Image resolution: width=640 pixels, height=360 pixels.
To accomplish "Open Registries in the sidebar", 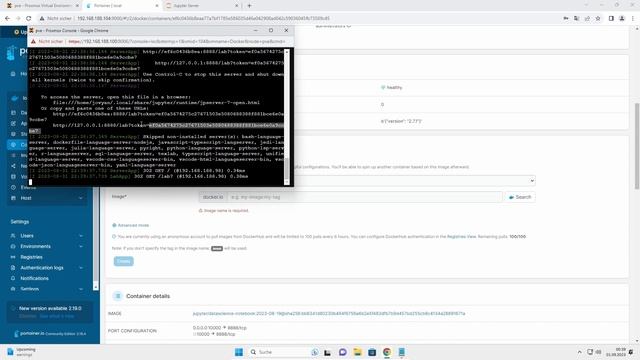I will [x=31, y=257].
